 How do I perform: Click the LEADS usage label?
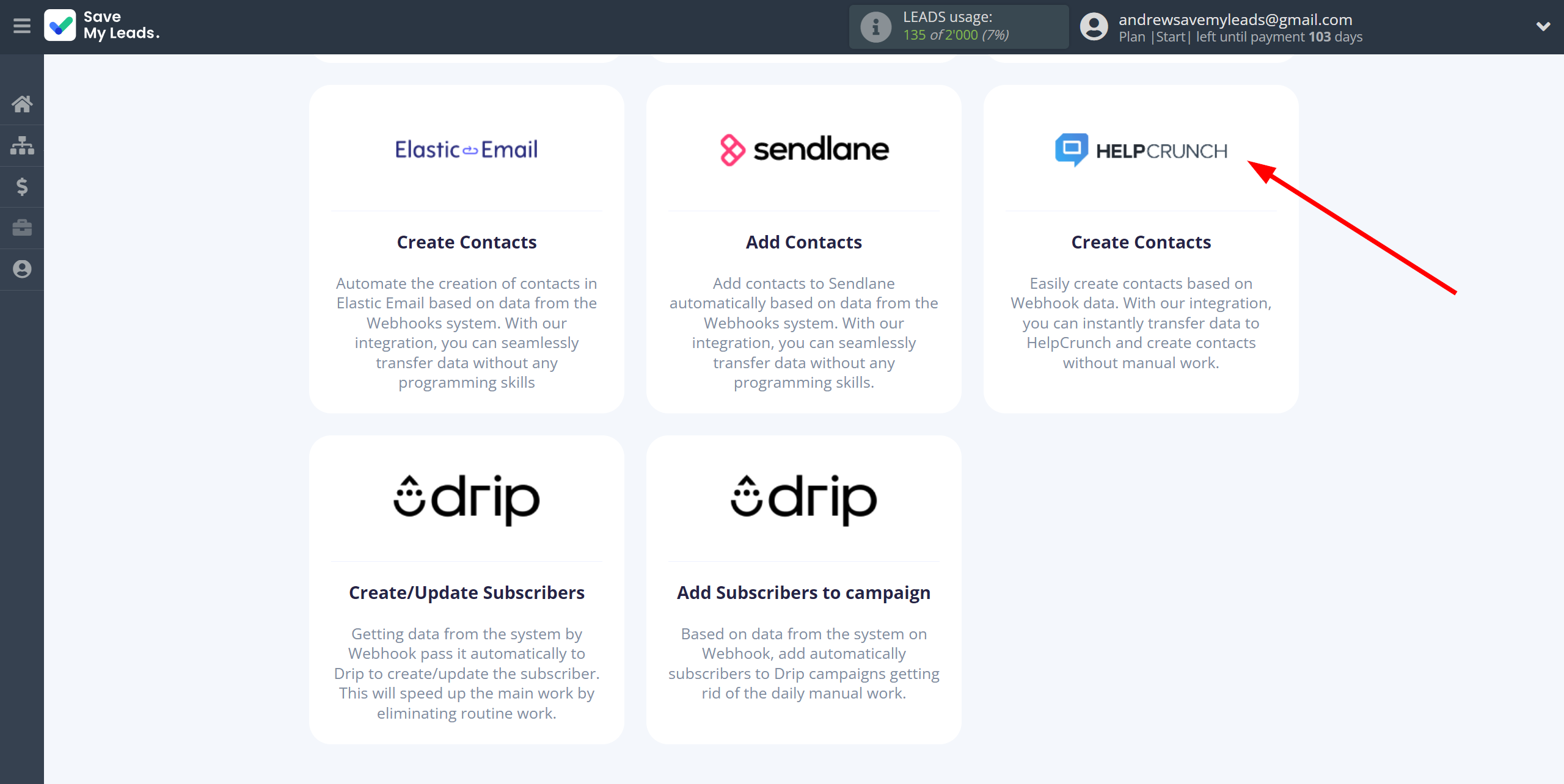pyautogui.click(x=948, y=17)
